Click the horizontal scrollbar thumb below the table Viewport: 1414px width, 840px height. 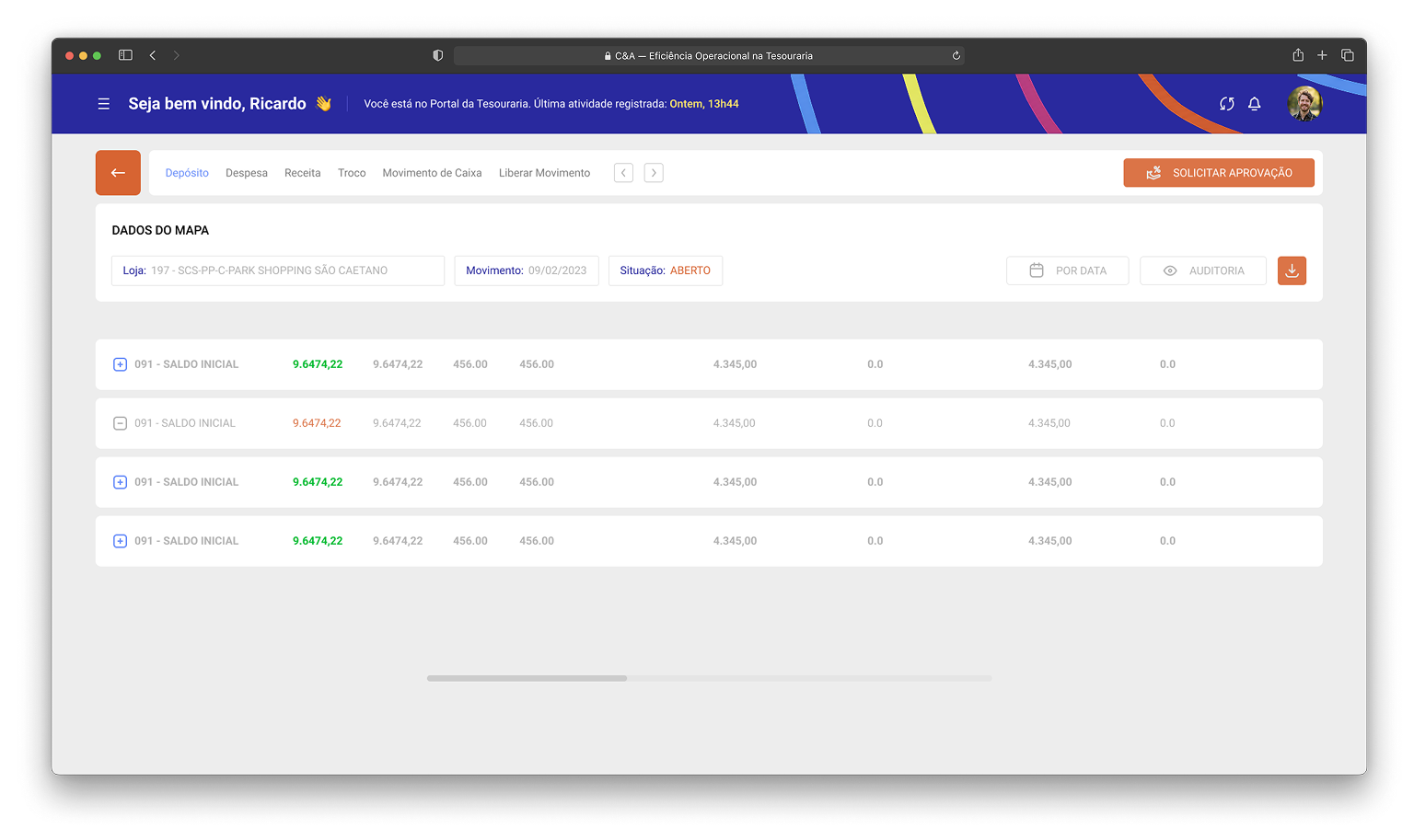tap(527, 678)
